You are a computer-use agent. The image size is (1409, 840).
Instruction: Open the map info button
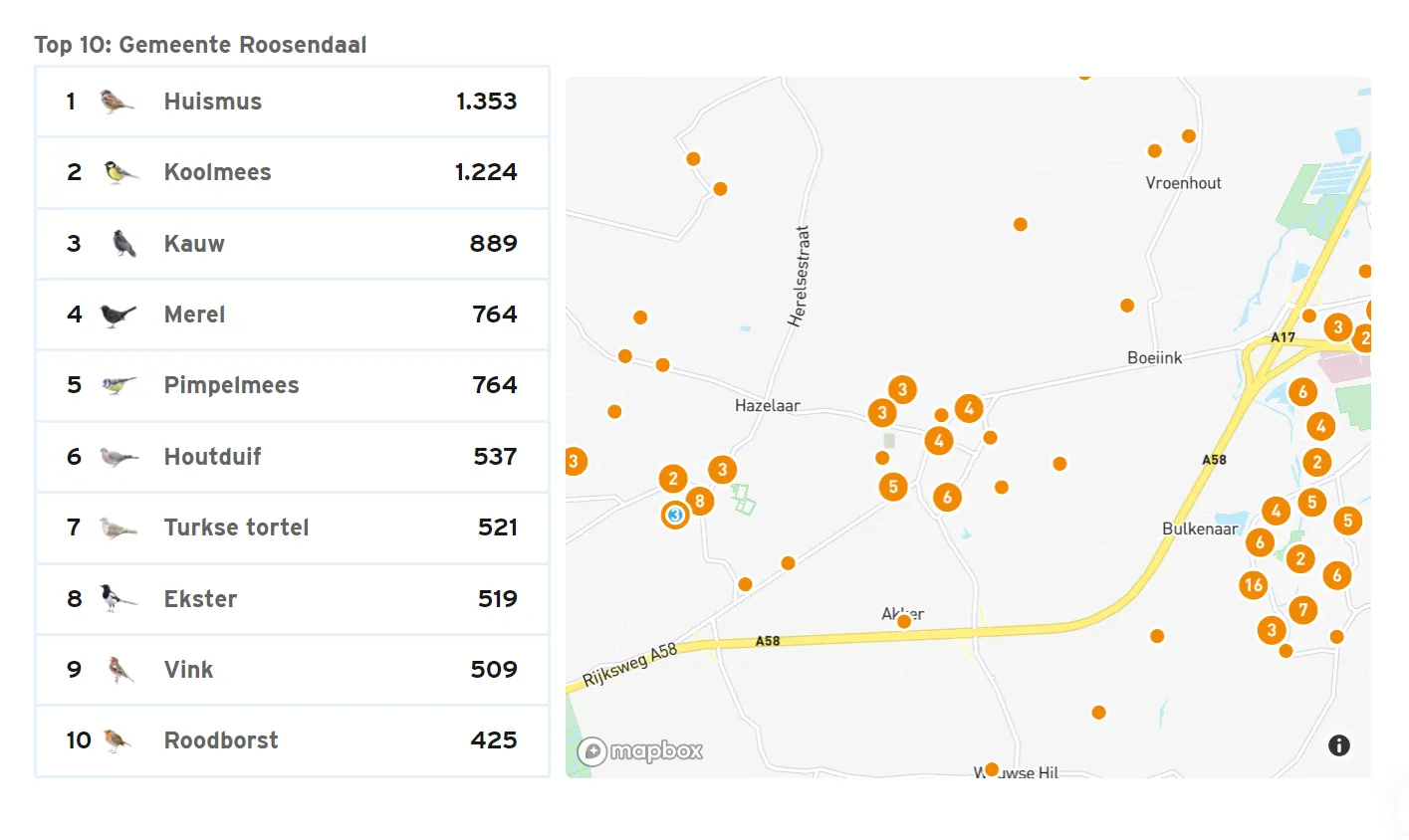pos(1338,745)
